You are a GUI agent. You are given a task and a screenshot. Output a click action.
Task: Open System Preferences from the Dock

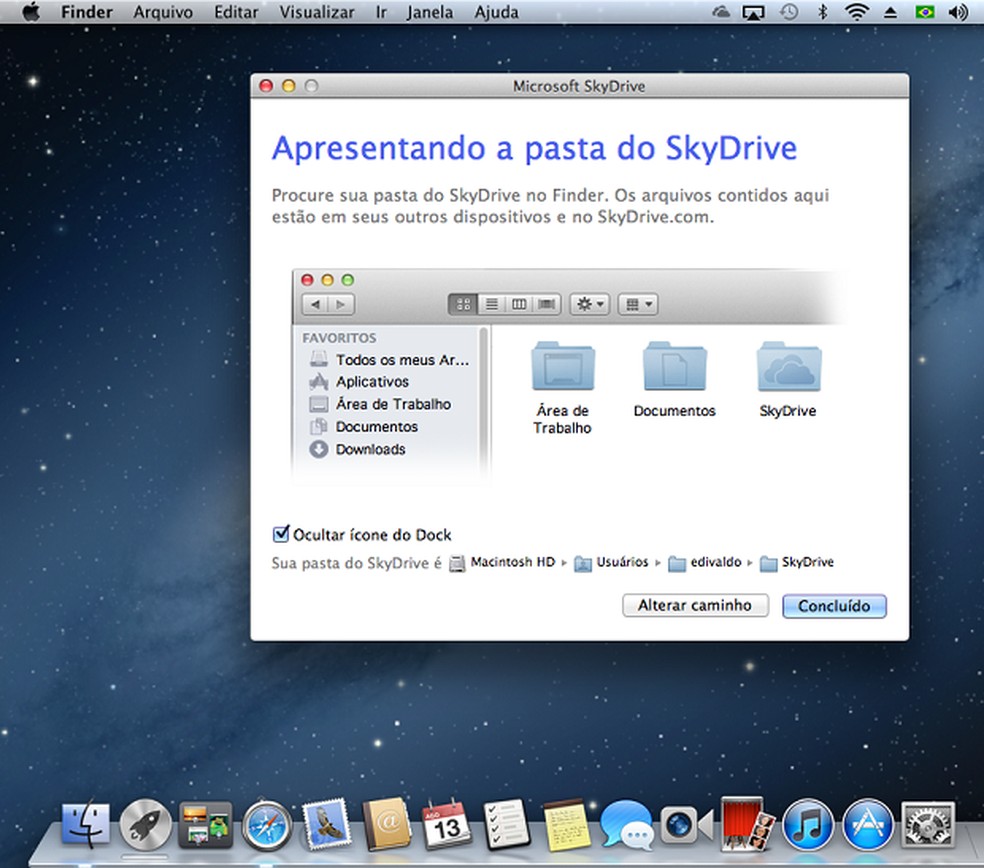pos(927,826)
